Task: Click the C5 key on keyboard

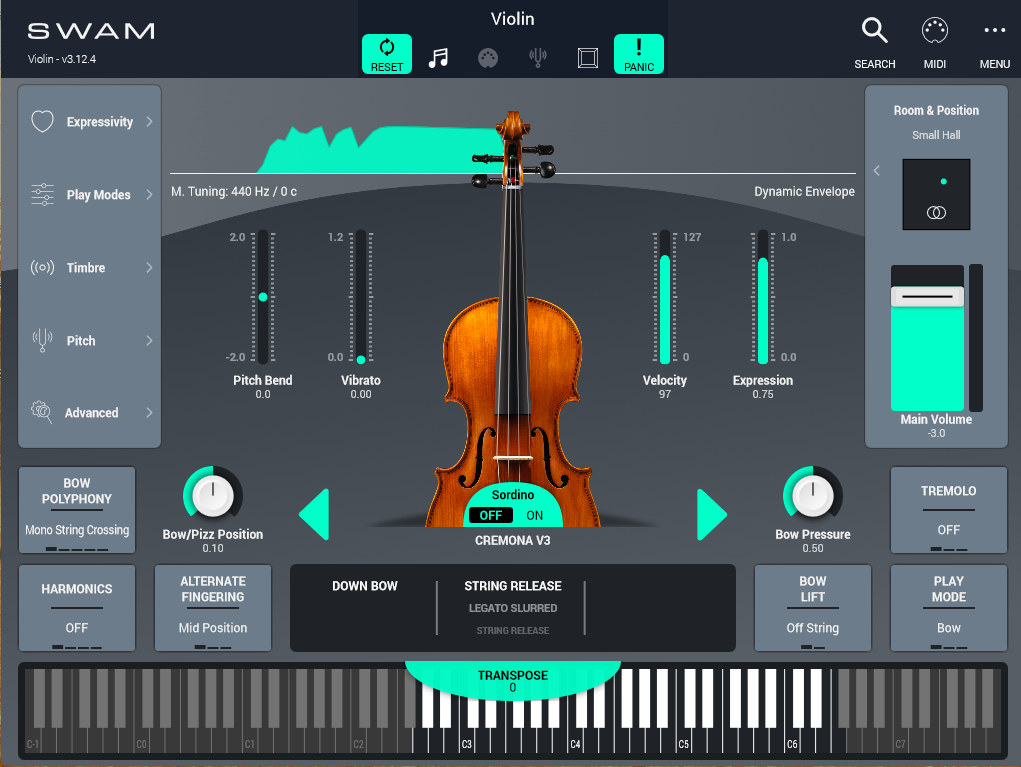Action: [x=684, y=740]
